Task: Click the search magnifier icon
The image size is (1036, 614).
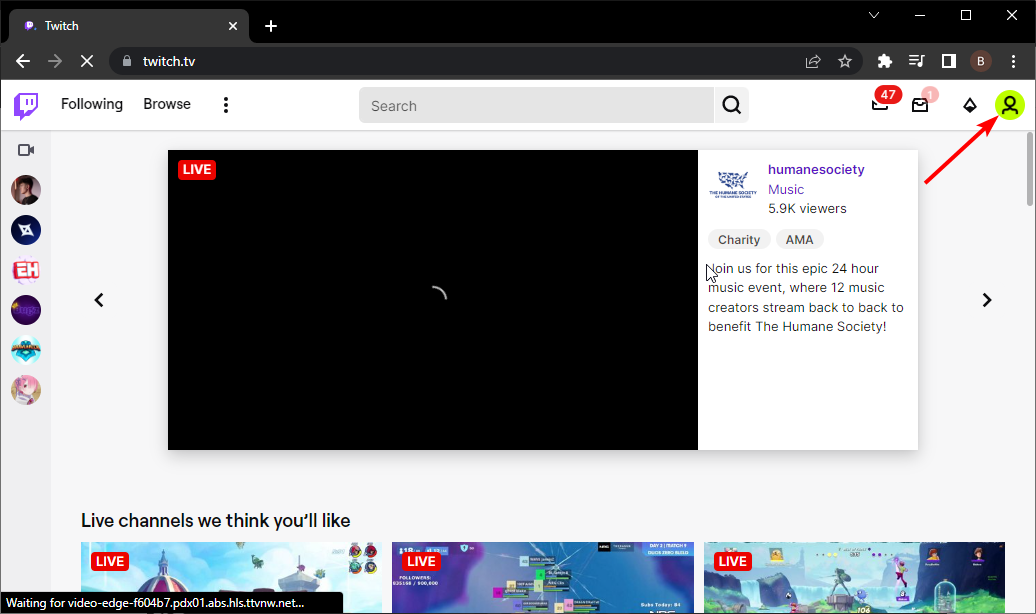Action: (731, 105)
